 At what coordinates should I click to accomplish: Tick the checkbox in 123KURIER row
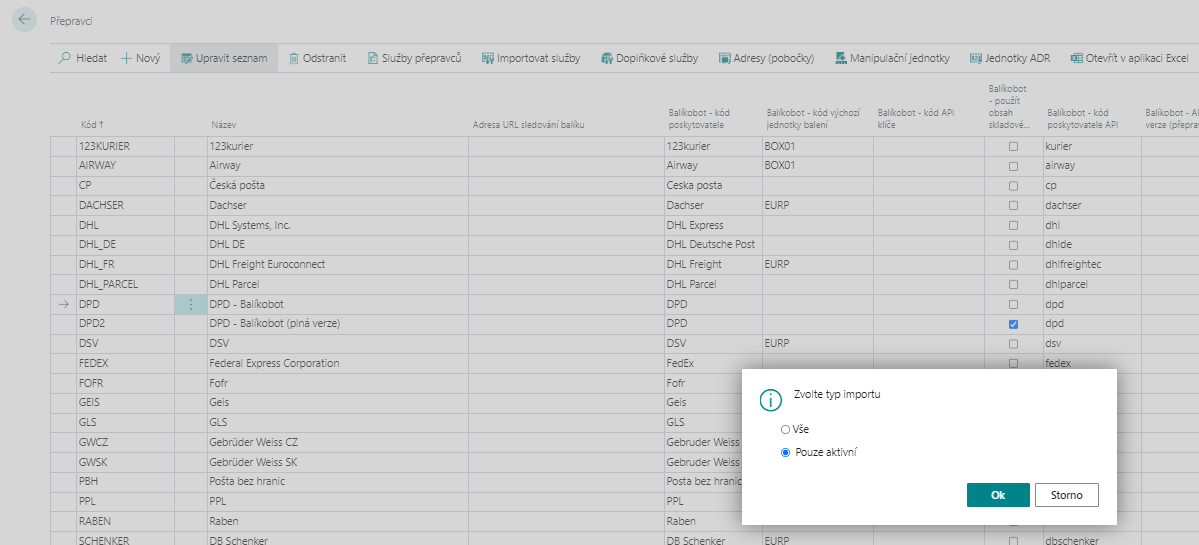(1013, 146)
